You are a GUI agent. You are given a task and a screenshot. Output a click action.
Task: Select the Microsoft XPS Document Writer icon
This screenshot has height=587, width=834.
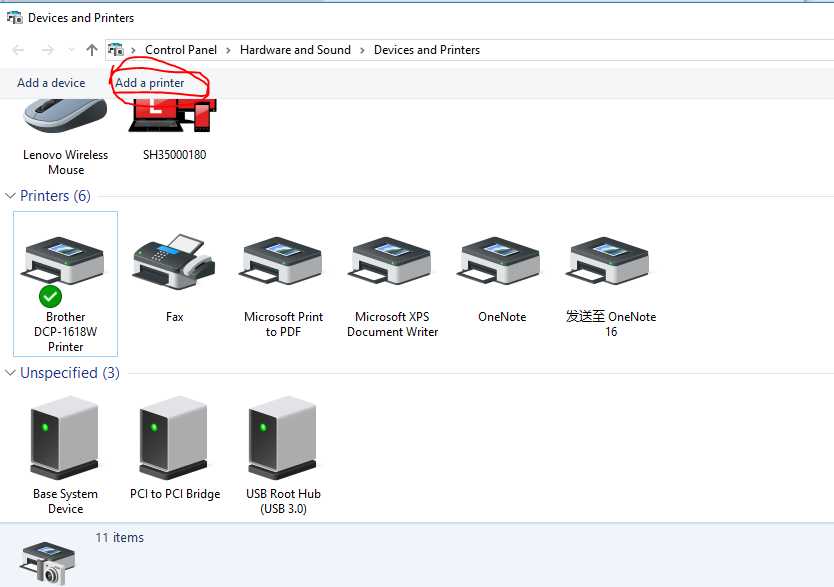390,260
